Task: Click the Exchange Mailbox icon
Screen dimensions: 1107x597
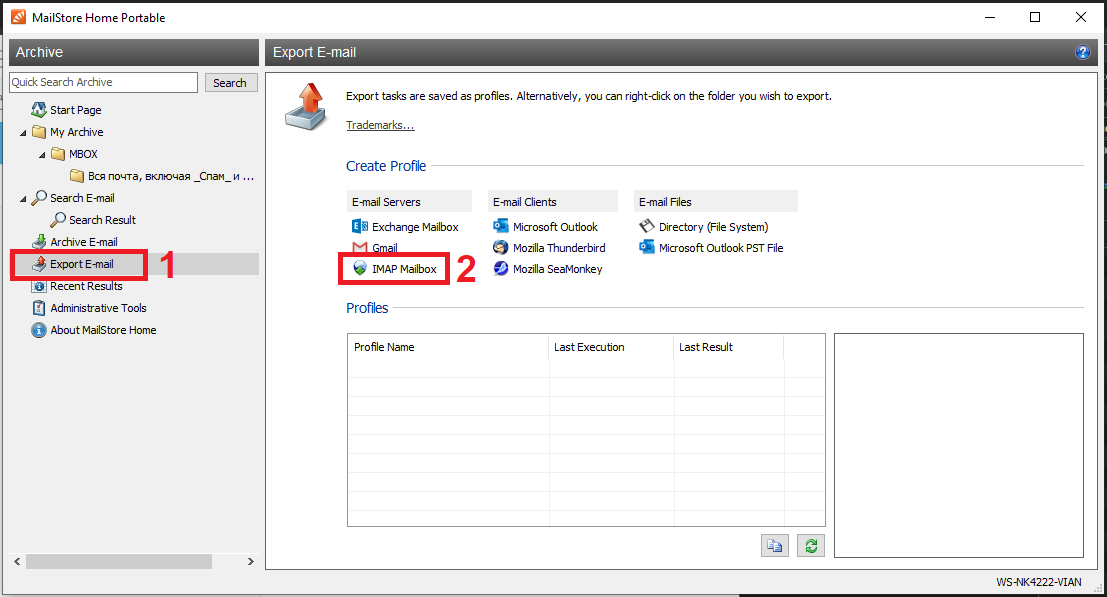Action: click(360, 226)
